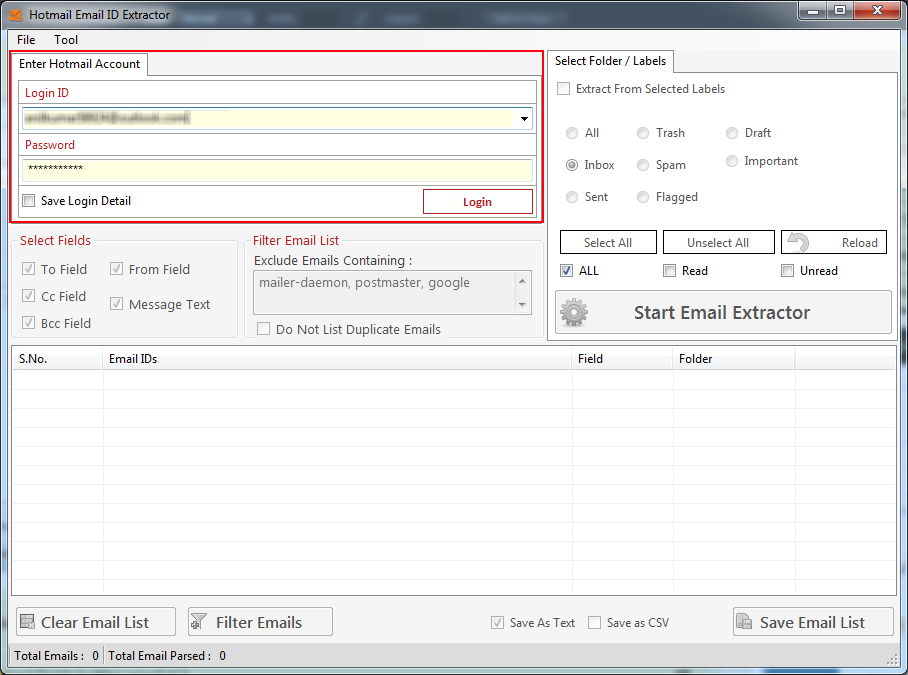Toggle the Bcc Field checkbox
Screen dimensions: 908x675
tap(28, 322)
